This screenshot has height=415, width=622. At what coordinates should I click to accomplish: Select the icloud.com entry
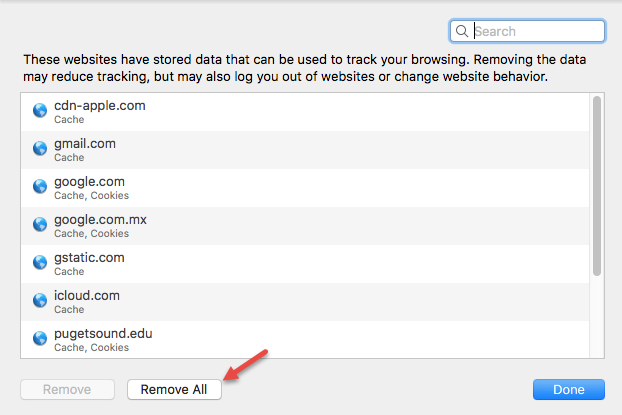pos(305,302)
